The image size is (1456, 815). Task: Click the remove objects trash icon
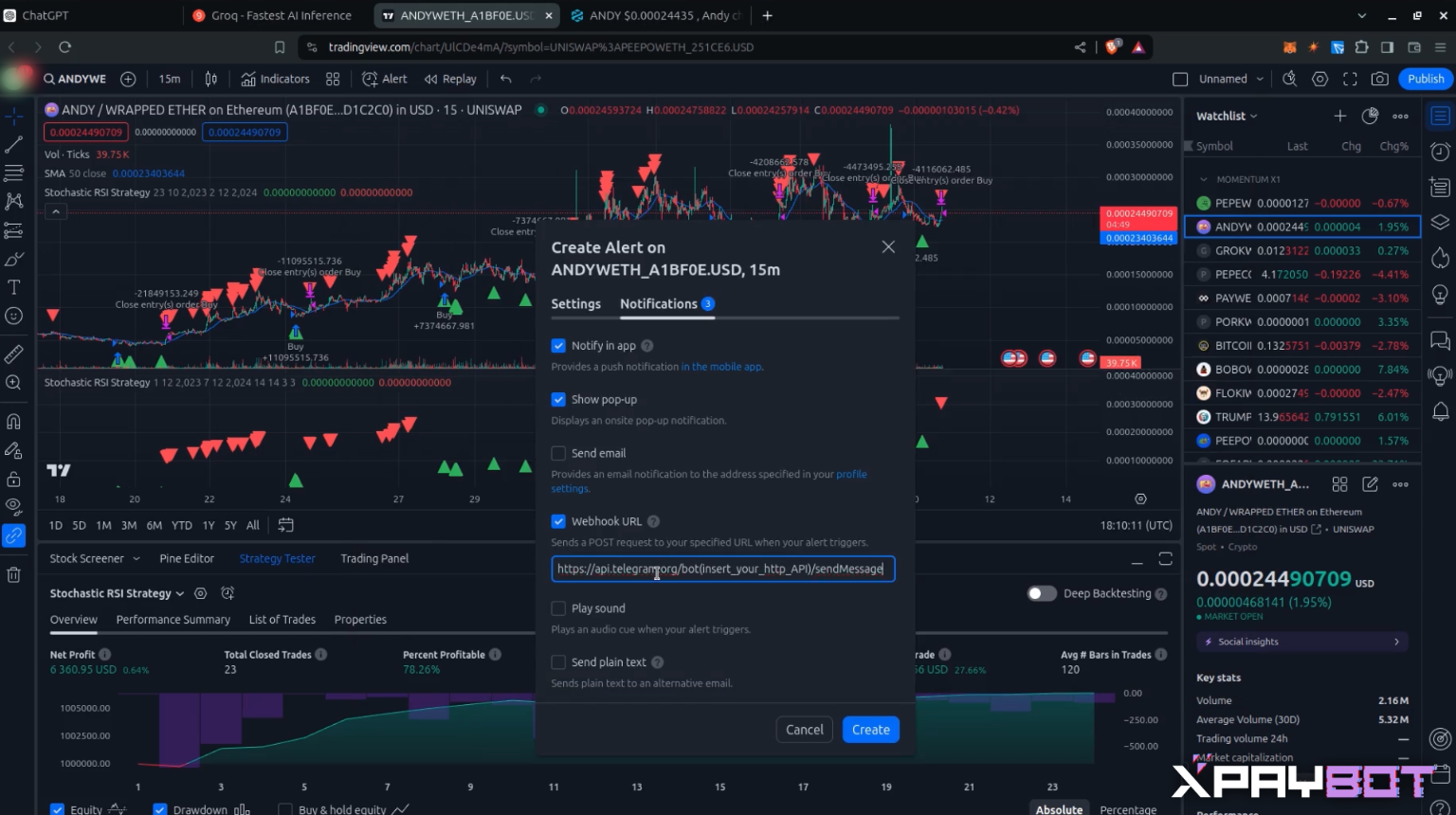pos(14,574)
